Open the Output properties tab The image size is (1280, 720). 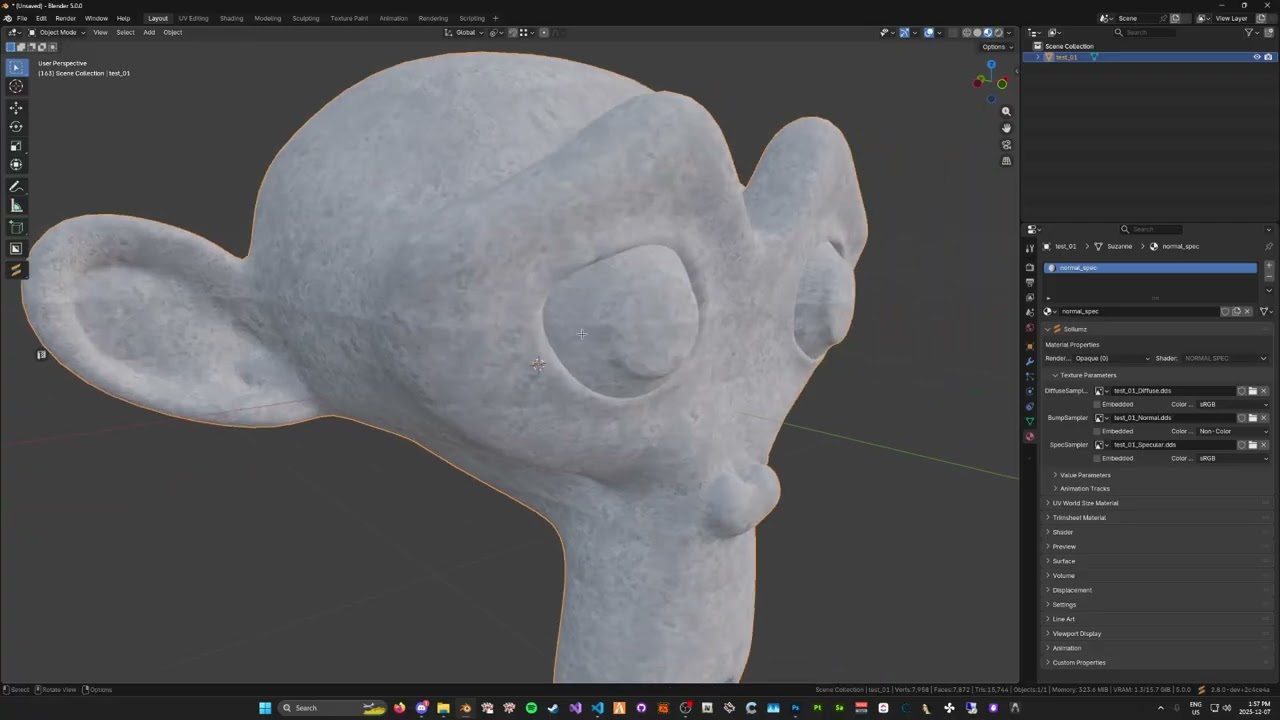click(1030, 283)
